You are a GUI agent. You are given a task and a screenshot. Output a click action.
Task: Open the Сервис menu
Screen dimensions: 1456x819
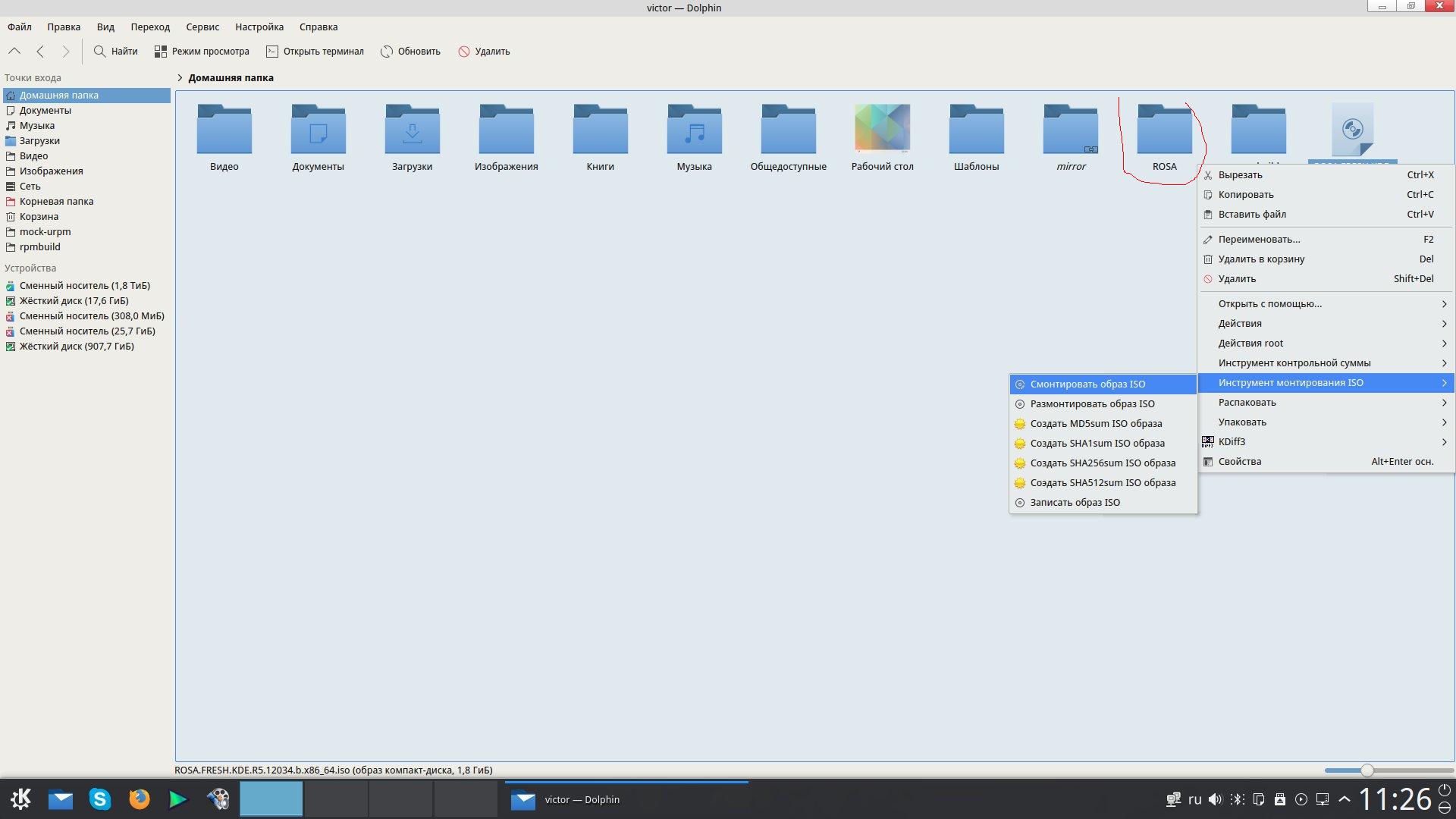pos(202,27)
